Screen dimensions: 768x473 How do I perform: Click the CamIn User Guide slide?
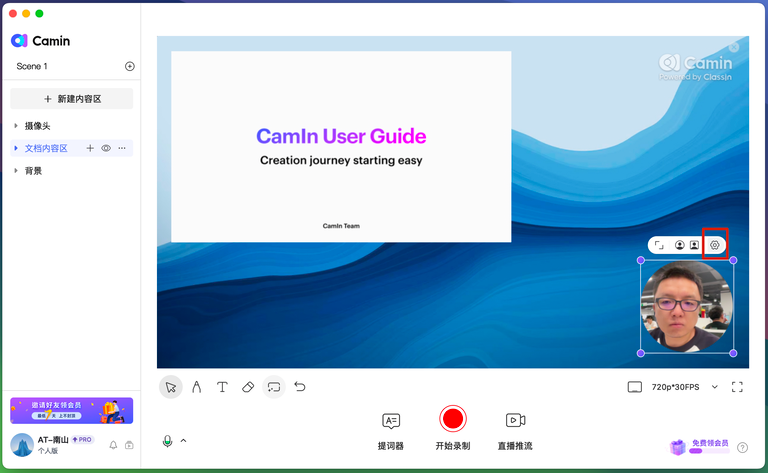tap(341, 146)
